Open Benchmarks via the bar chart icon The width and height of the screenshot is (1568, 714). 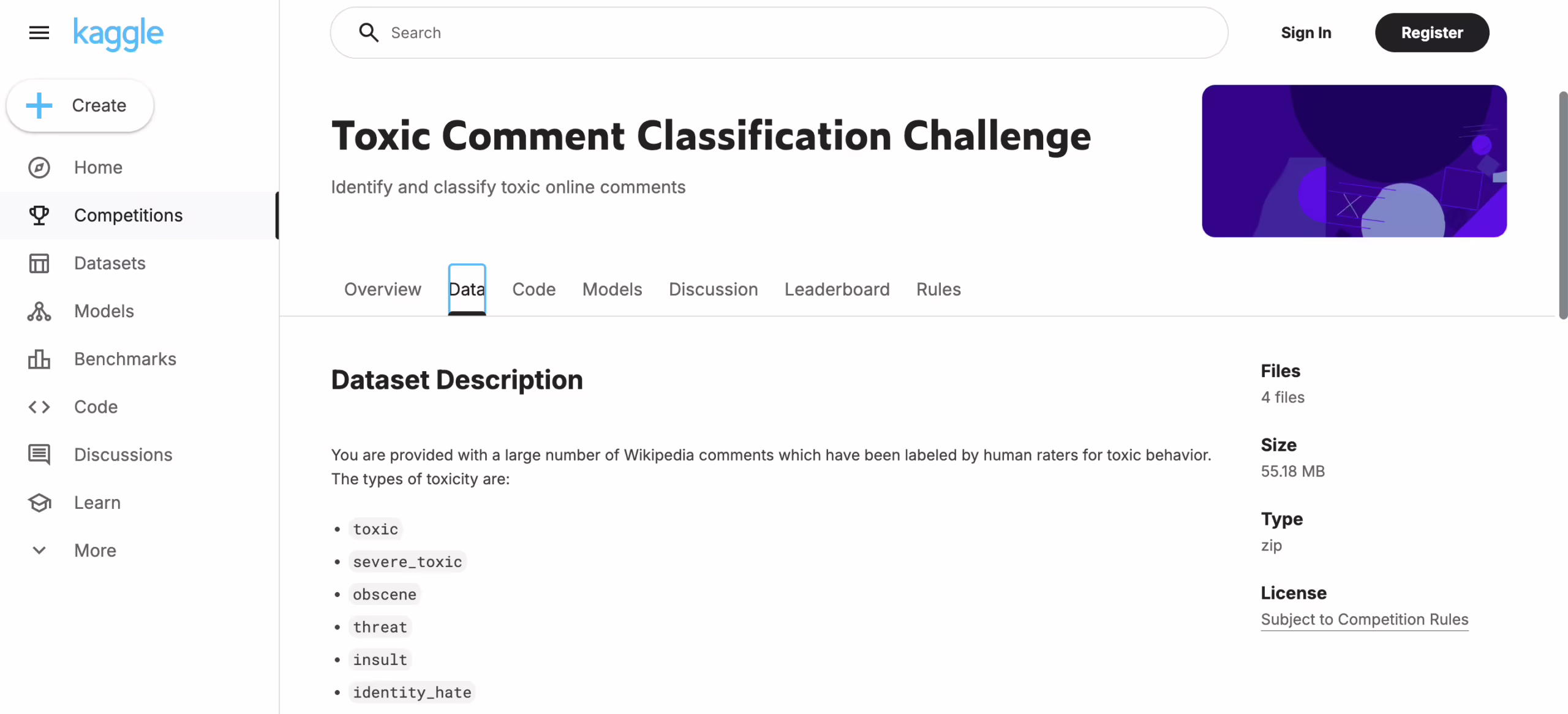point(39,359)
